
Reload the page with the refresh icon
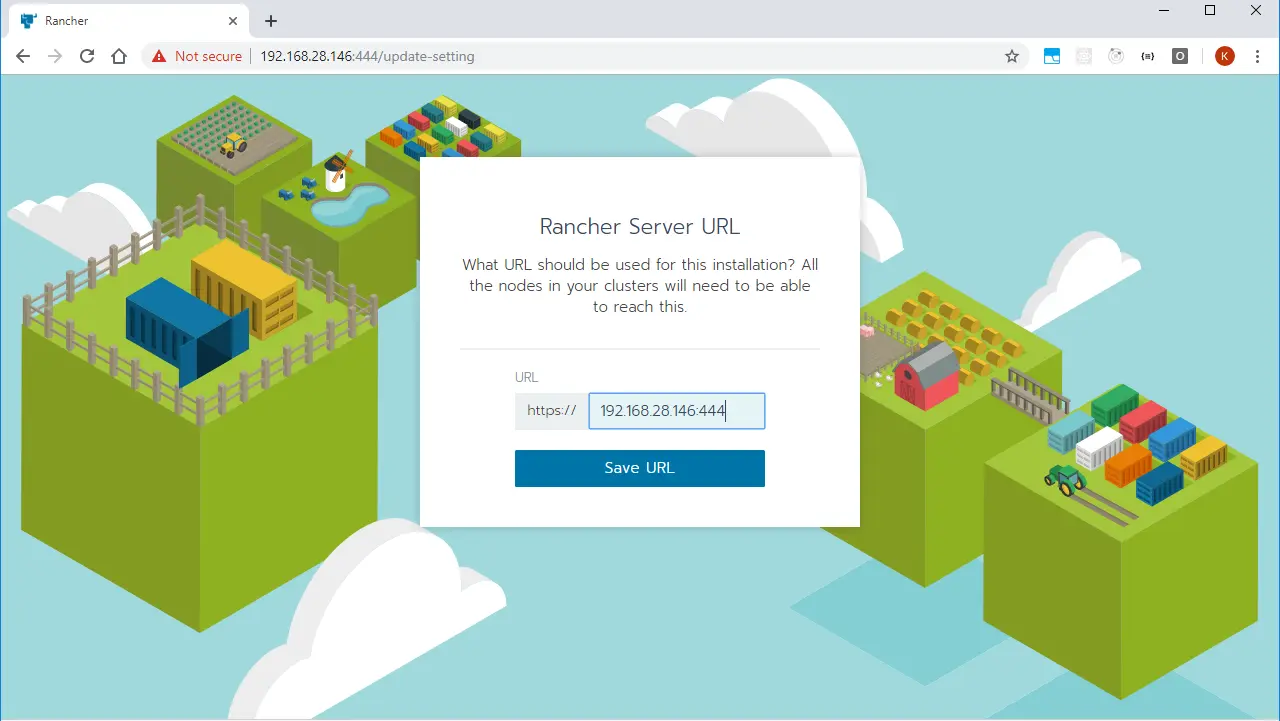tap(87, 57)
